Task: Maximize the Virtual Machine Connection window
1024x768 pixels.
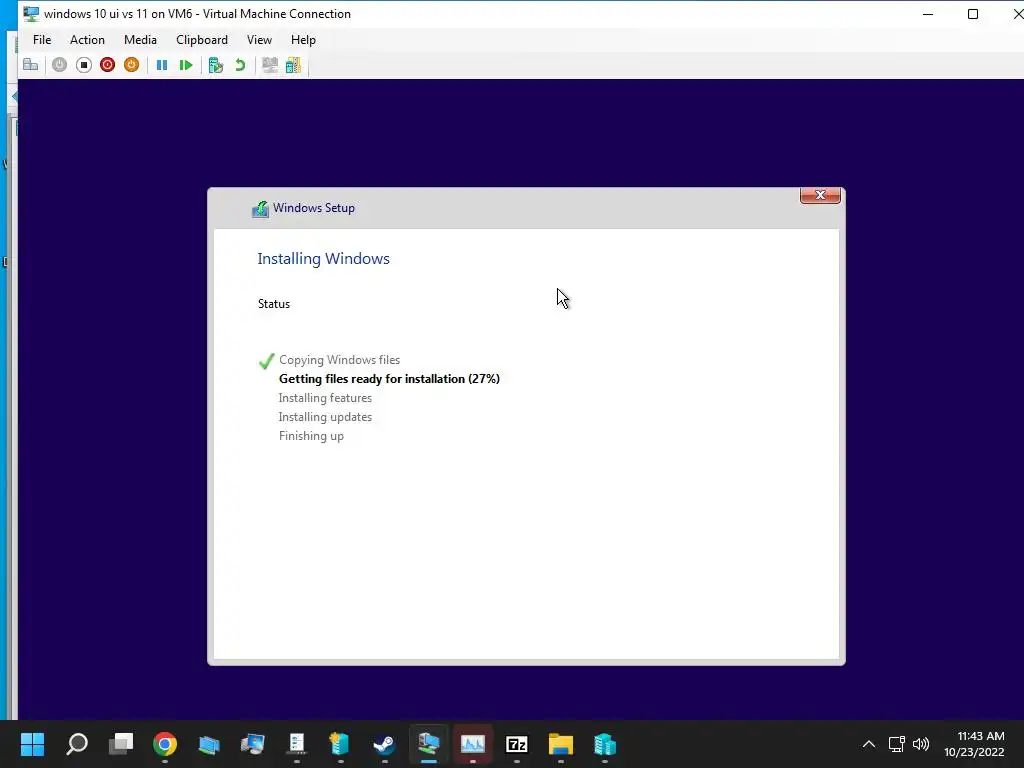Action: coord(972,14)
